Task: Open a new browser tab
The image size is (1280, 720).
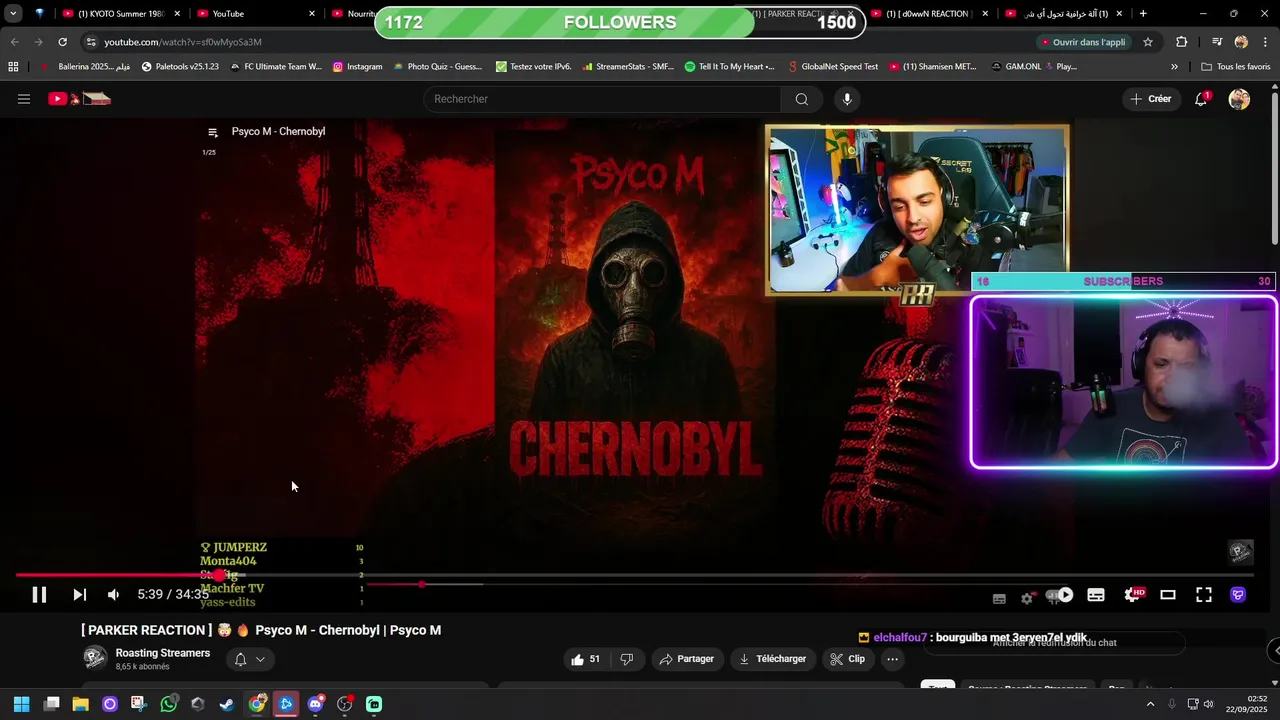Action: [x=1143, y=14]
